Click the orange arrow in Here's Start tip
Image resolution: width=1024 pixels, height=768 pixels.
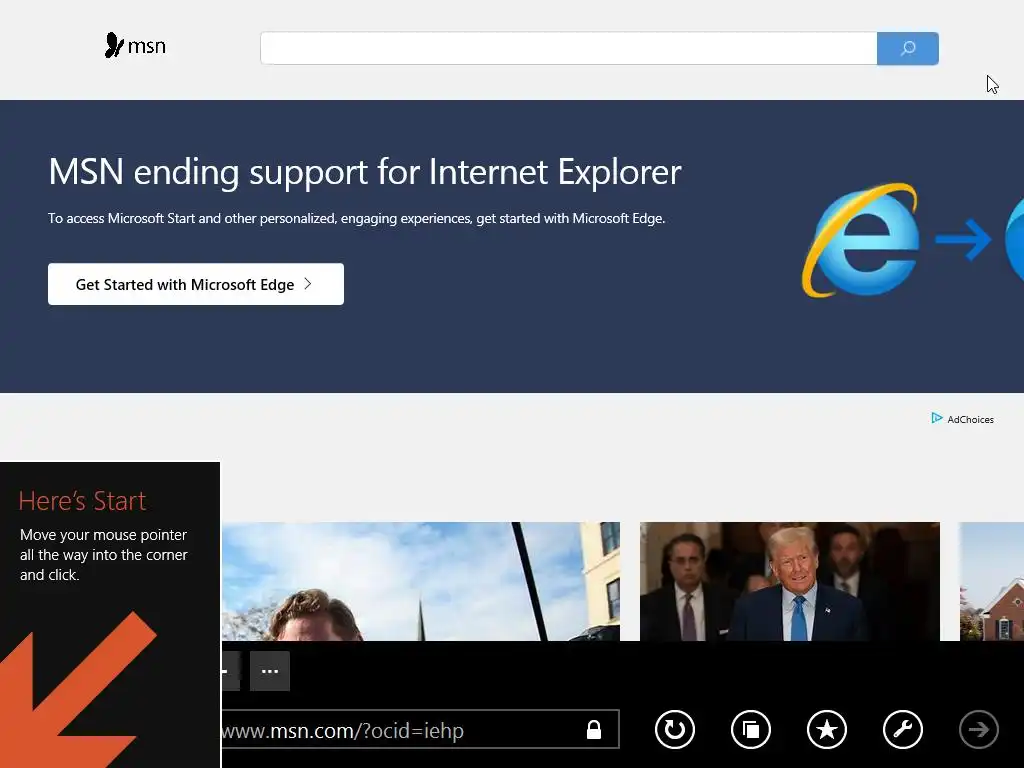pos(72,692)
